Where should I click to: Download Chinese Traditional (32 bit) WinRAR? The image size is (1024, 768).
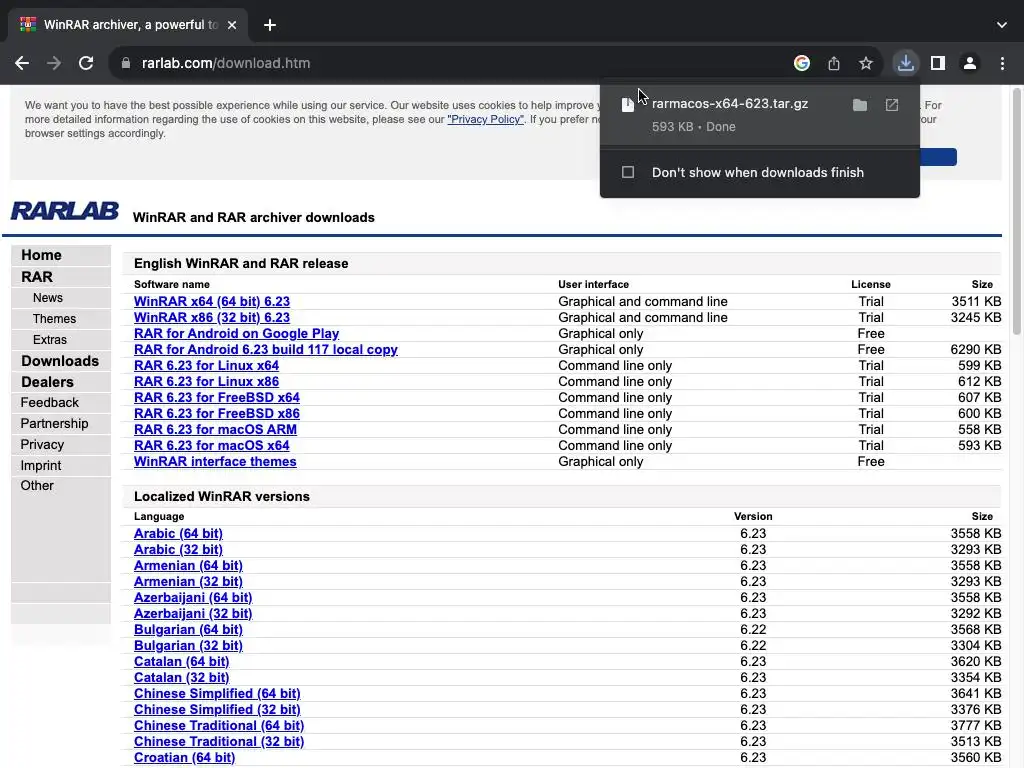pyautogui.click(x=219, y=742)
